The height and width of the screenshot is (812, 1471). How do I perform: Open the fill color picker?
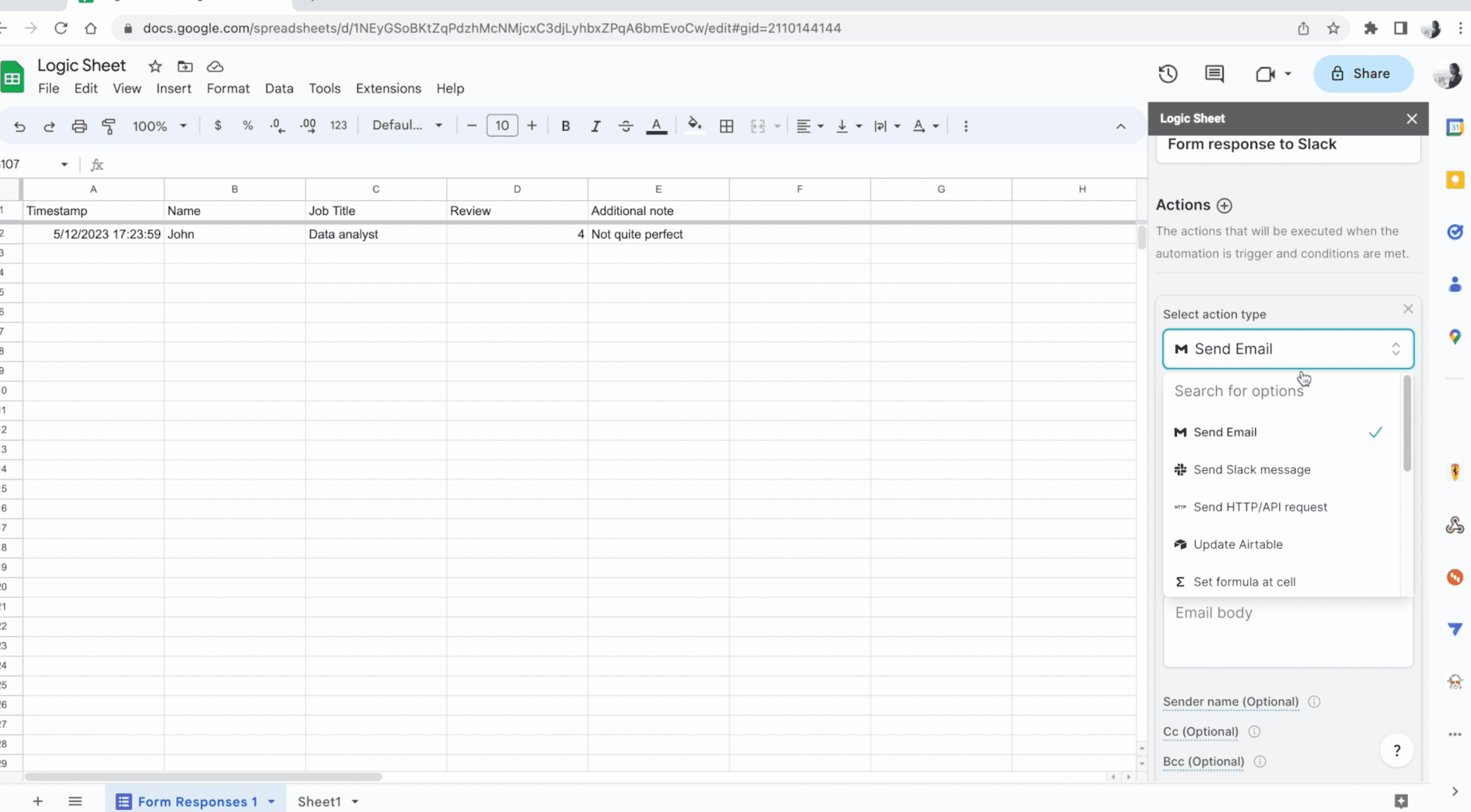694,125
